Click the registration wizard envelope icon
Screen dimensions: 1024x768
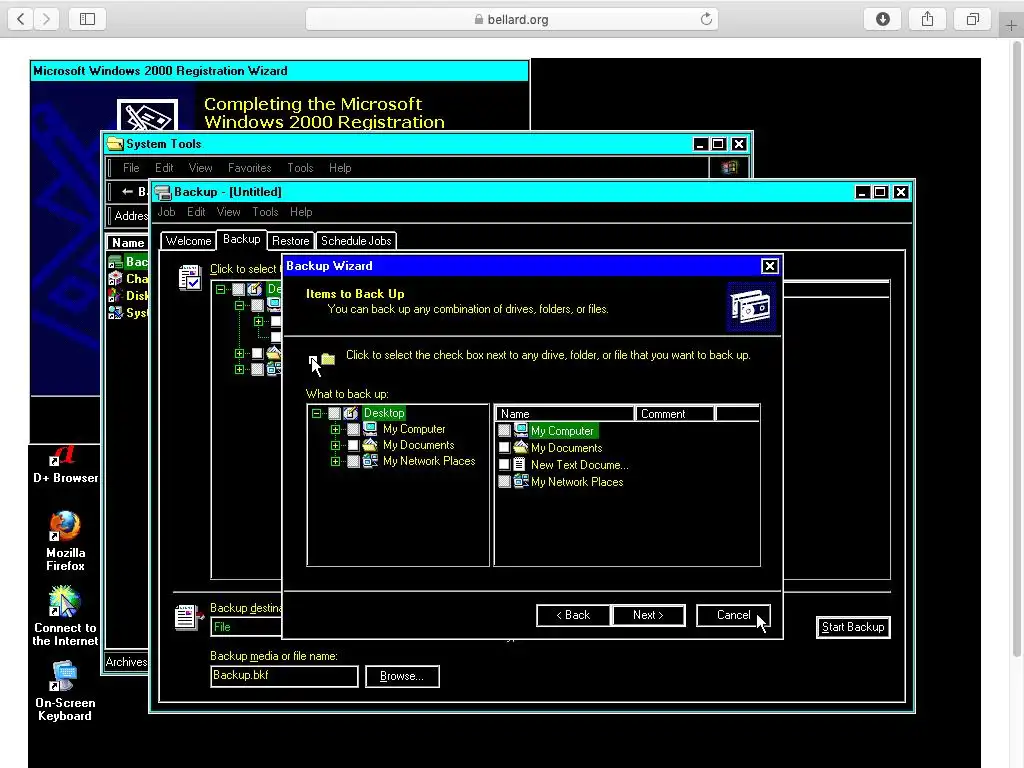coord(148,115)
